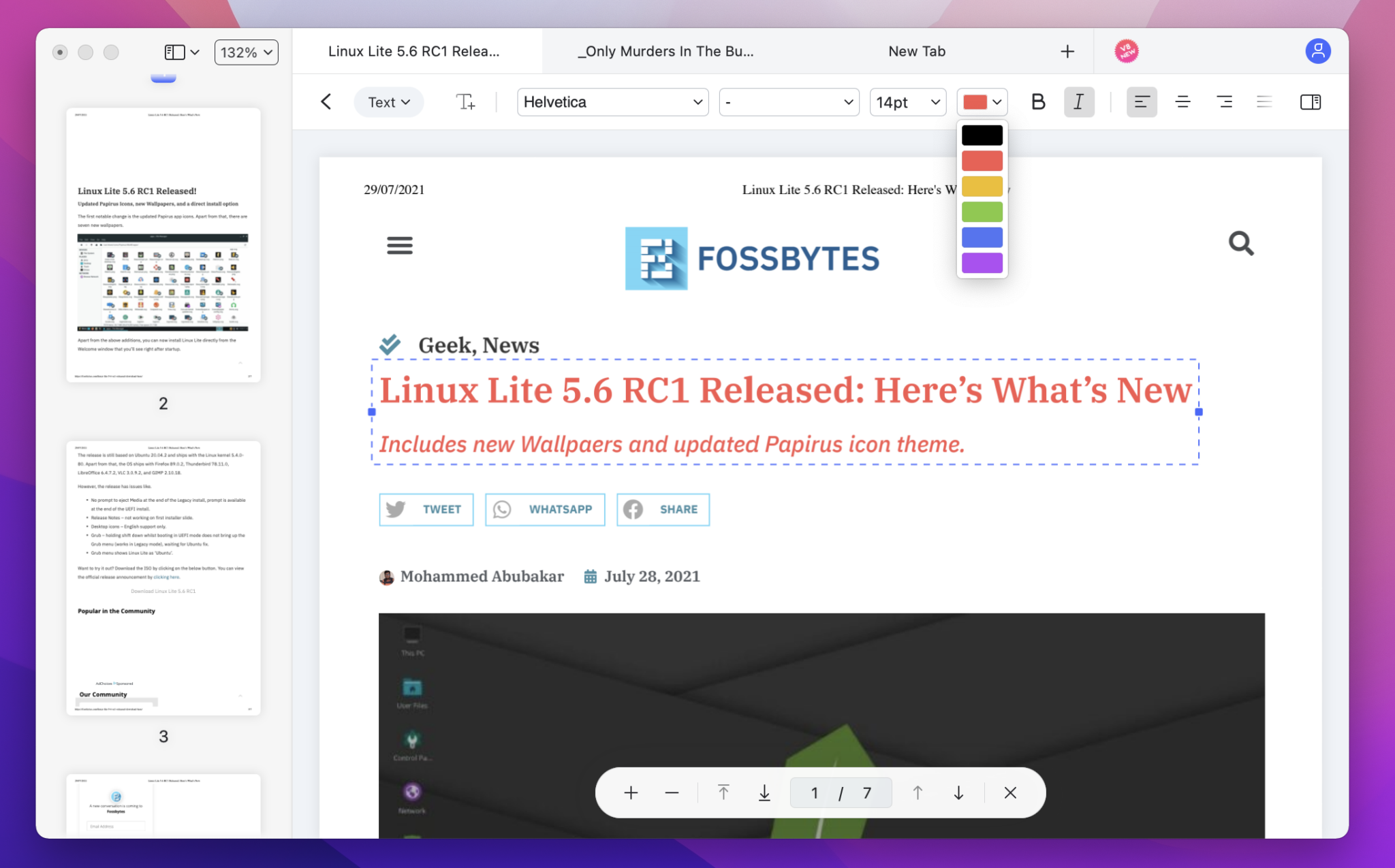Click the Fossbytes logo
Image resolution: width=1395 pixels, height=868 pixels.
pyautogui.click(x=752, y=259)
